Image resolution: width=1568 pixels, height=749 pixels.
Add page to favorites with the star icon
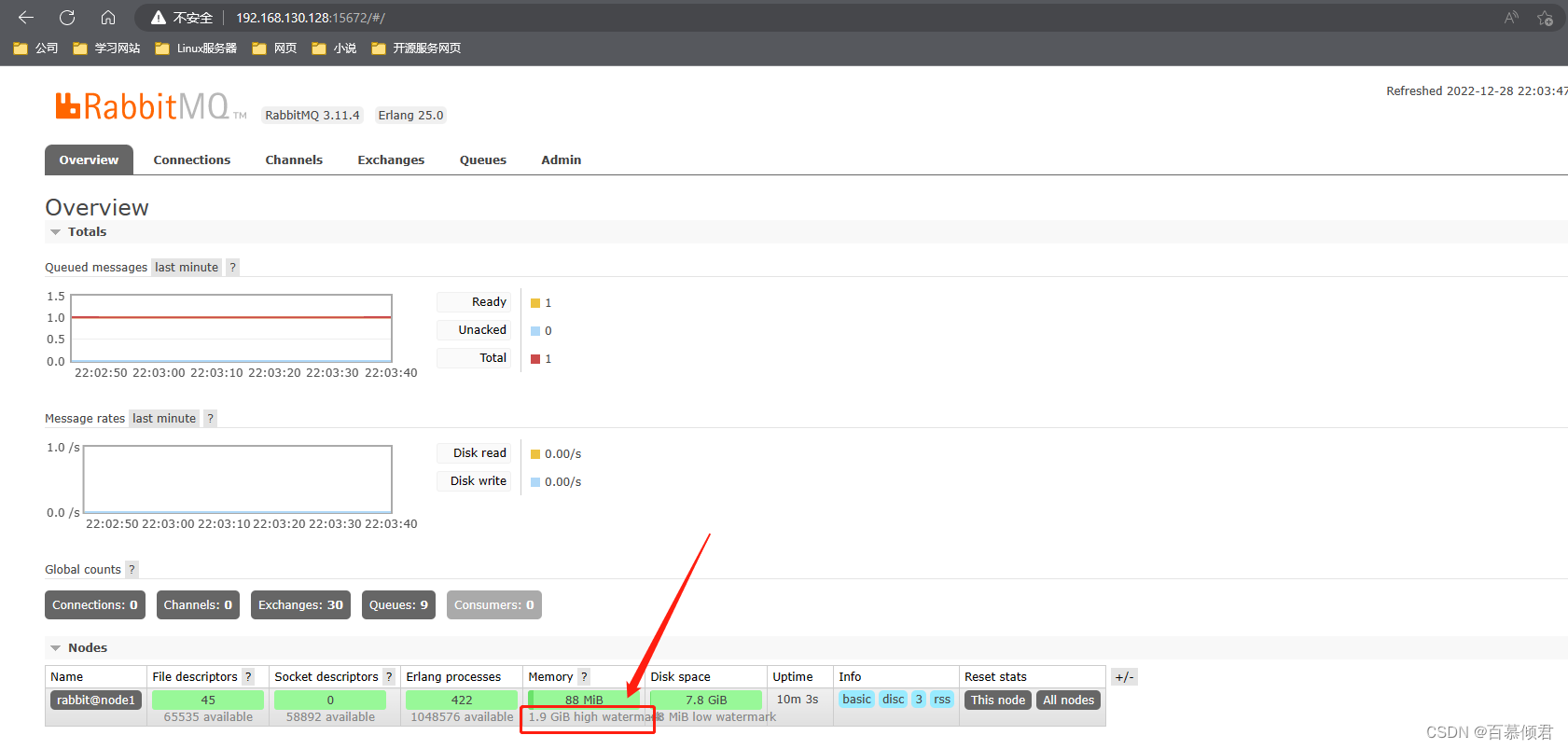pos(1545,18)
